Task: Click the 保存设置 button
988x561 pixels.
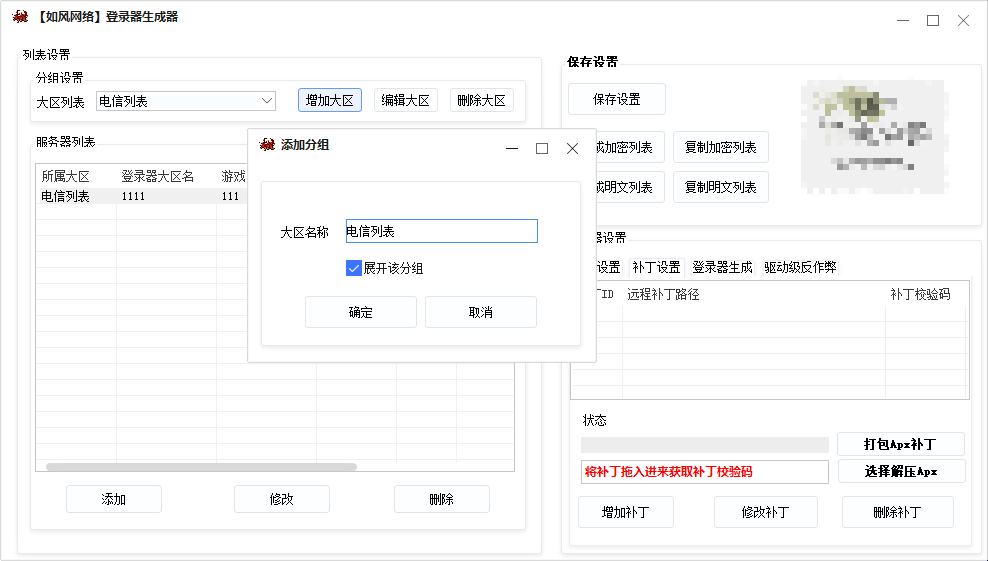Action: tap(616, 99)
